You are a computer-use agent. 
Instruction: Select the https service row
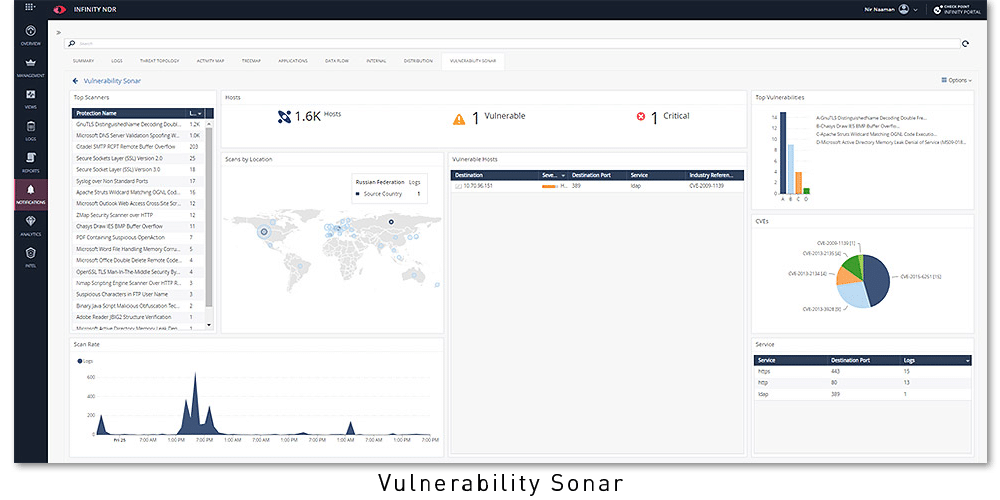[863, 371]
